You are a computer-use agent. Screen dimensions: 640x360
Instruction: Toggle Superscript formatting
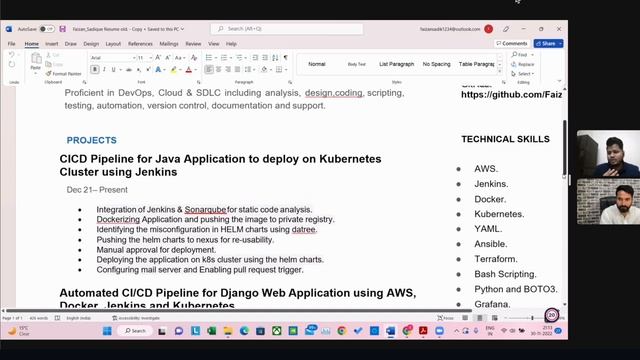pos(148,70)
